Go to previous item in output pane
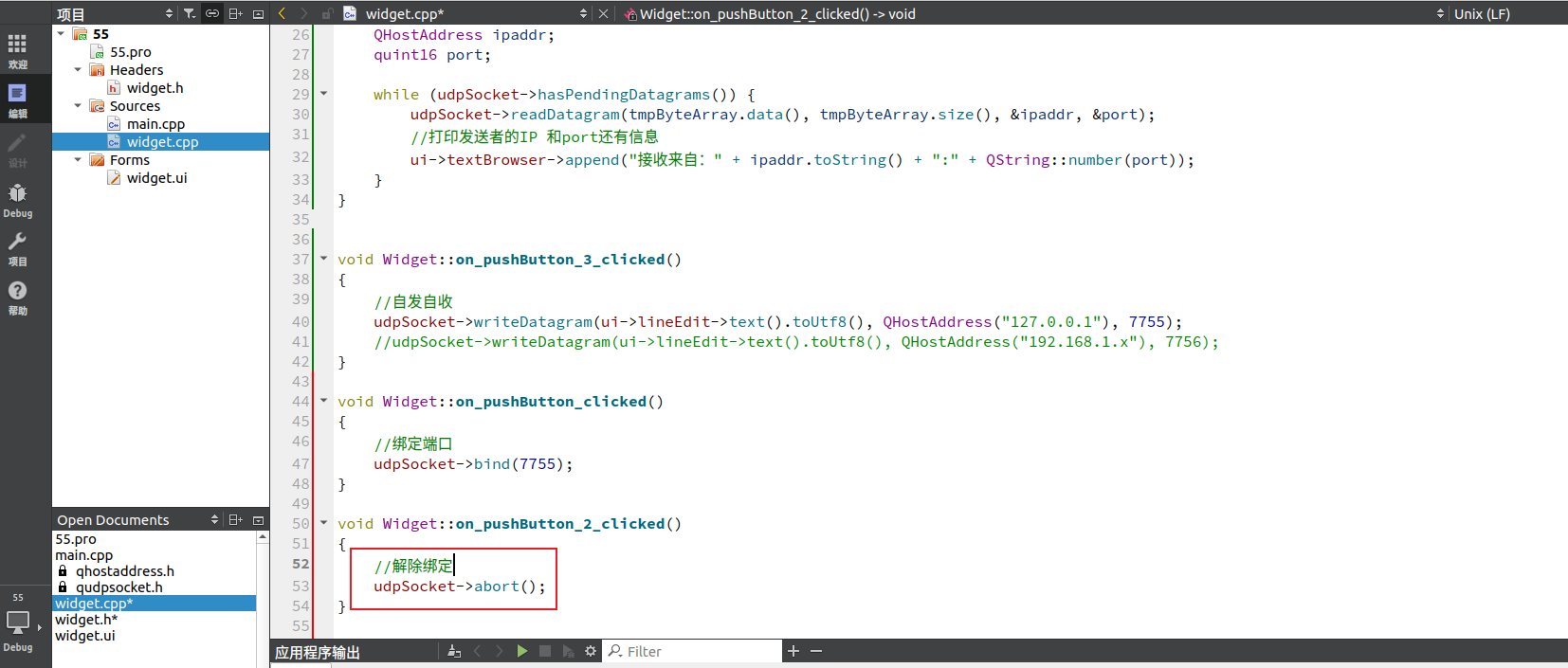1568x668 pixels. pyautogui.click(x=477, y=651)
